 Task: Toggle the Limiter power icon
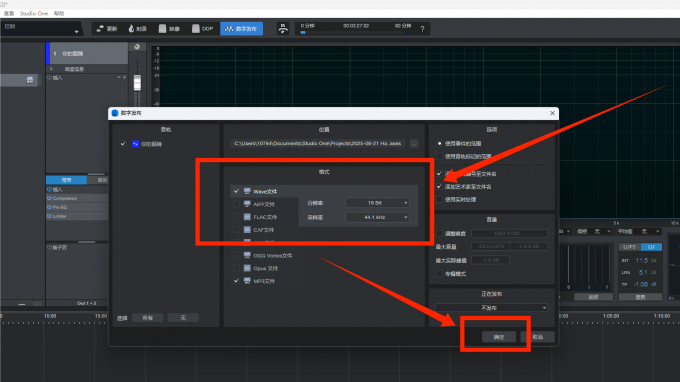[49, 216]
